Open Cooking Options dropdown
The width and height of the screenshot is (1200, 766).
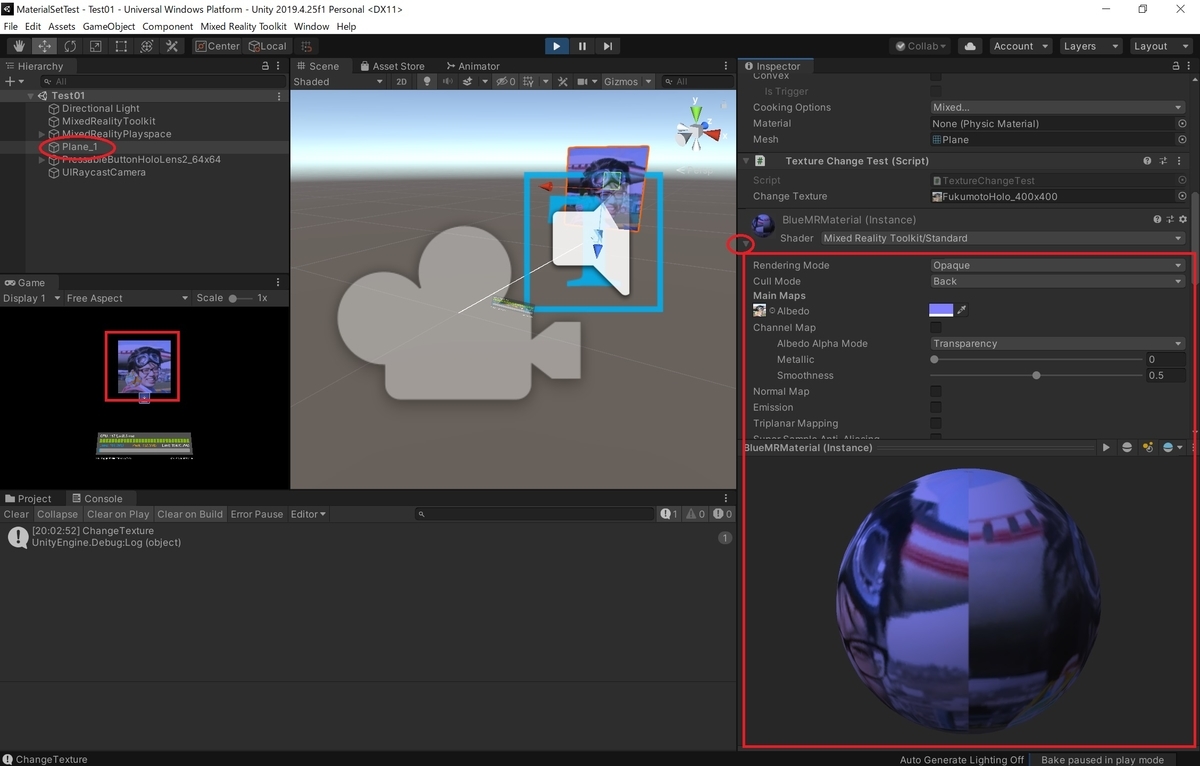point(1057,108)
